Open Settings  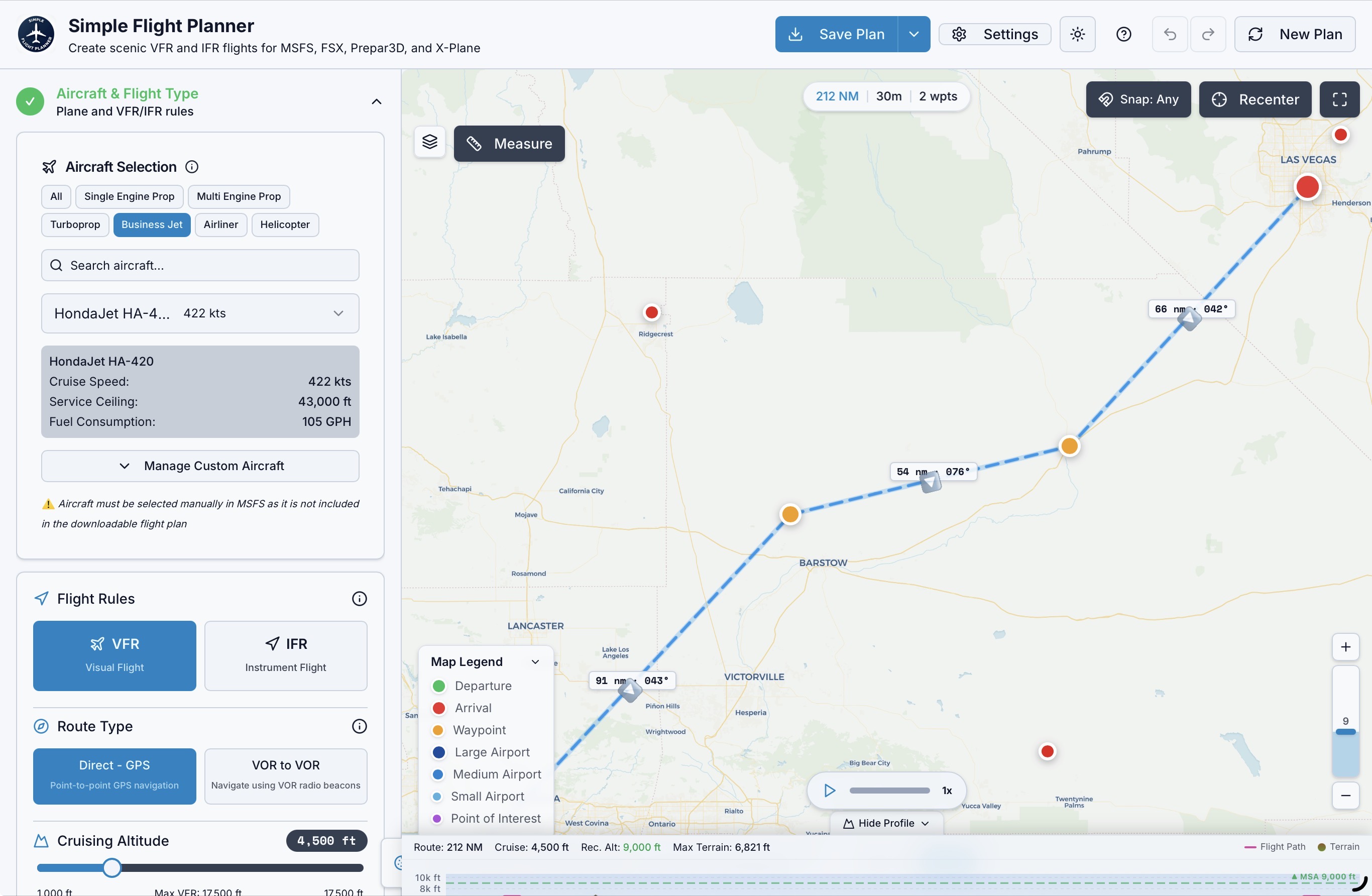pos(995,34)
